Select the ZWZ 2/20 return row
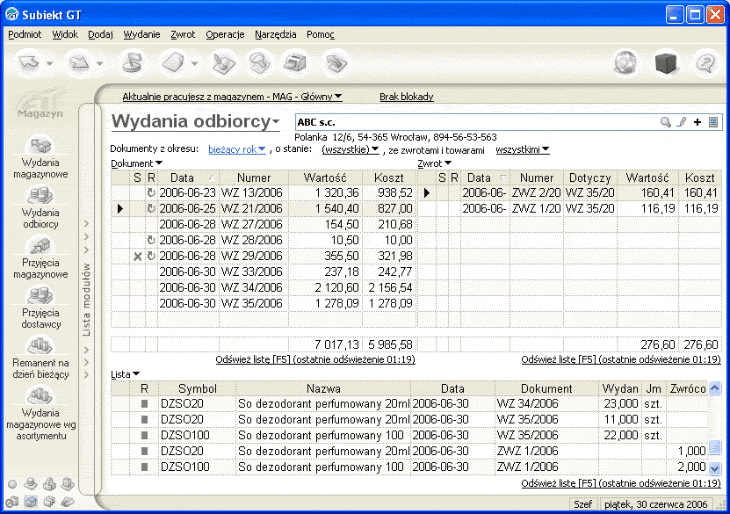The height and width of the screenshot is (514, 730). pos(570,193)
